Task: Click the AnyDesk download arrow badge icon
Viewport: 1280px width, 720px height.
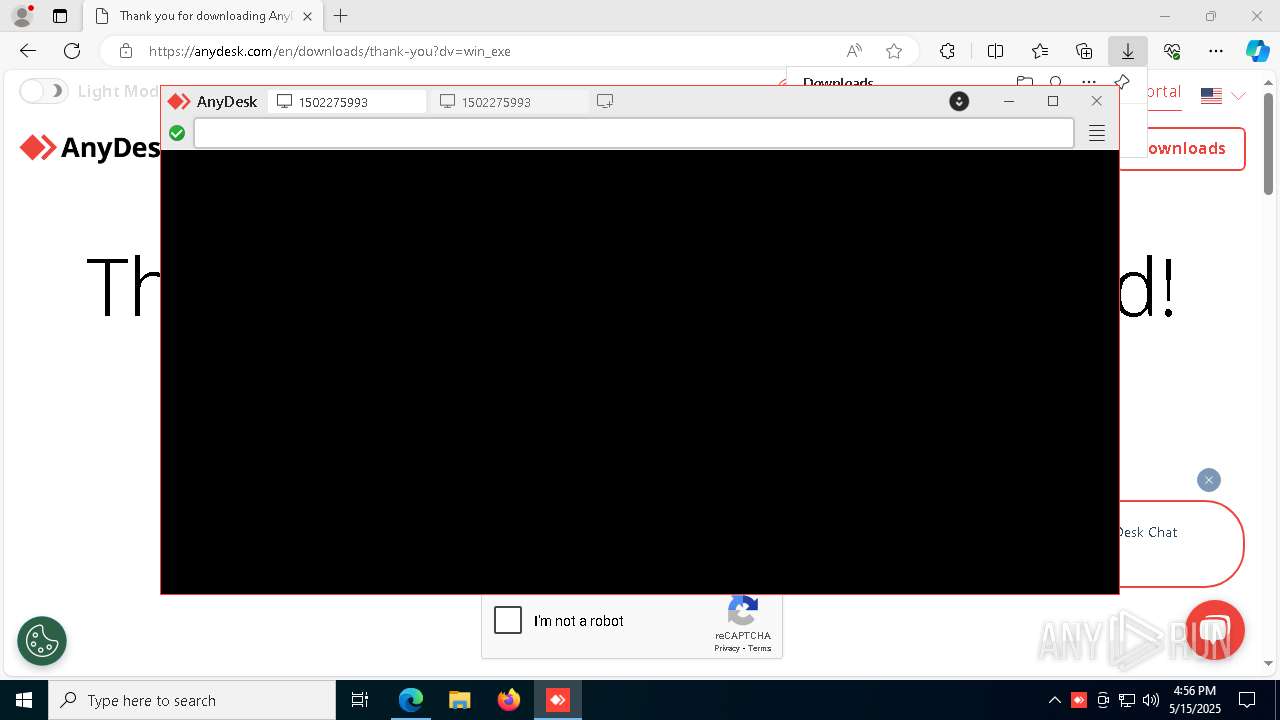Action: pyautogui.click(x=959, y=101)
